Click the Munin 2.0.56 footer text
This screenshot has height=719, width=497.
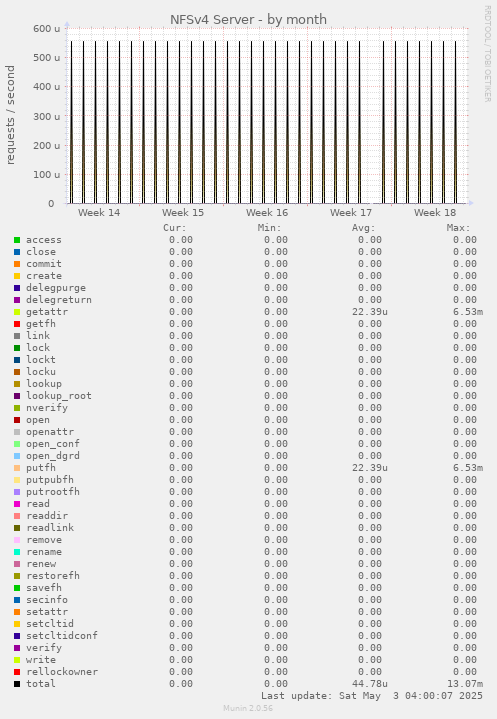tap(248, 708)
